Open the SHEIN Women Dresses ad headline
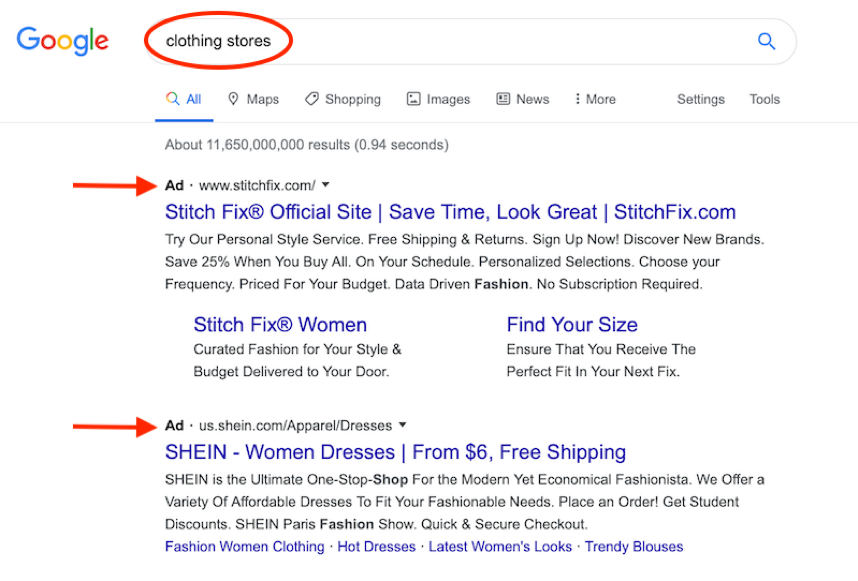Viewport: 858px width, 581px height. click(x=396, y=452)
